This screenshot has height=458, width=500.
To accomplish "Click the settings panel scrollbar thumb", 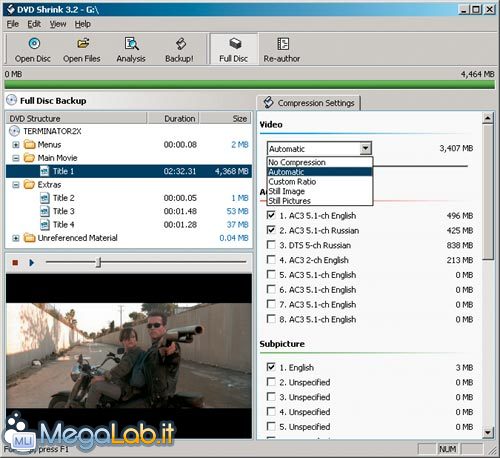I will (488, 191).
